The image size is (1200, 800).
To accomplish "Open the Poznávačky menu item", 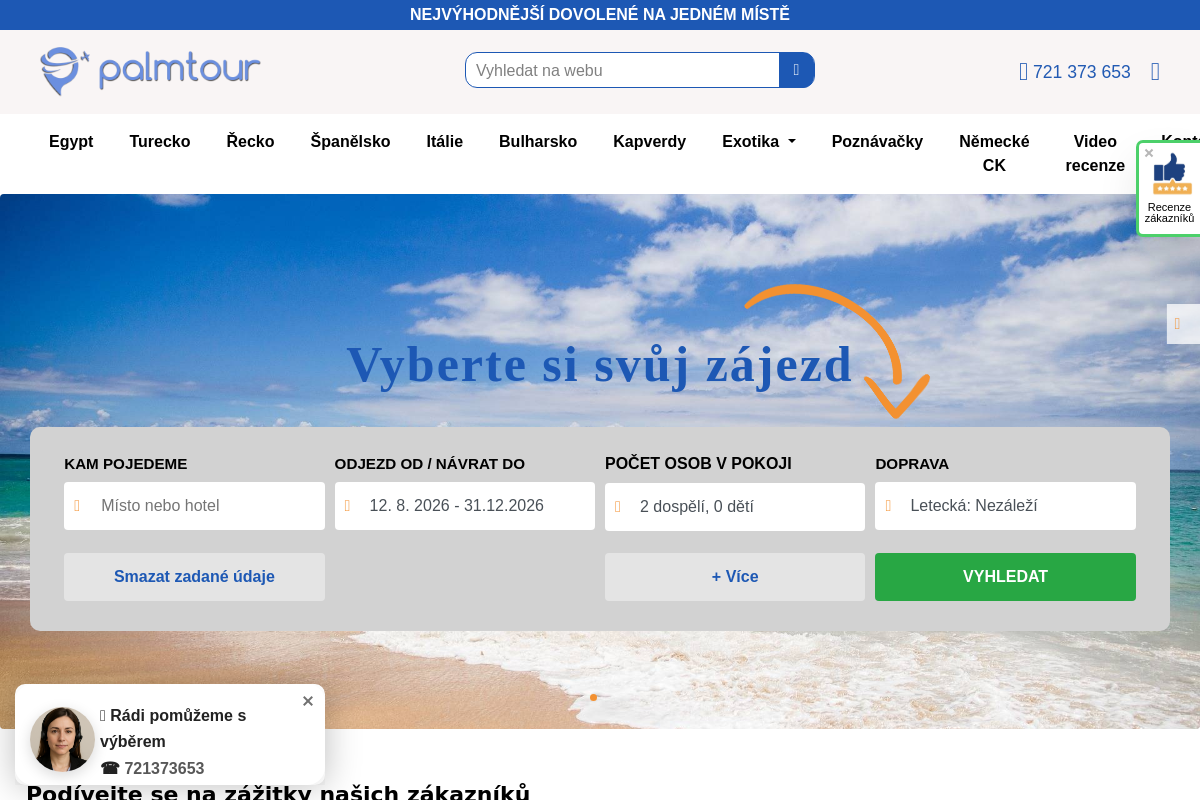I will coord(877,142).
